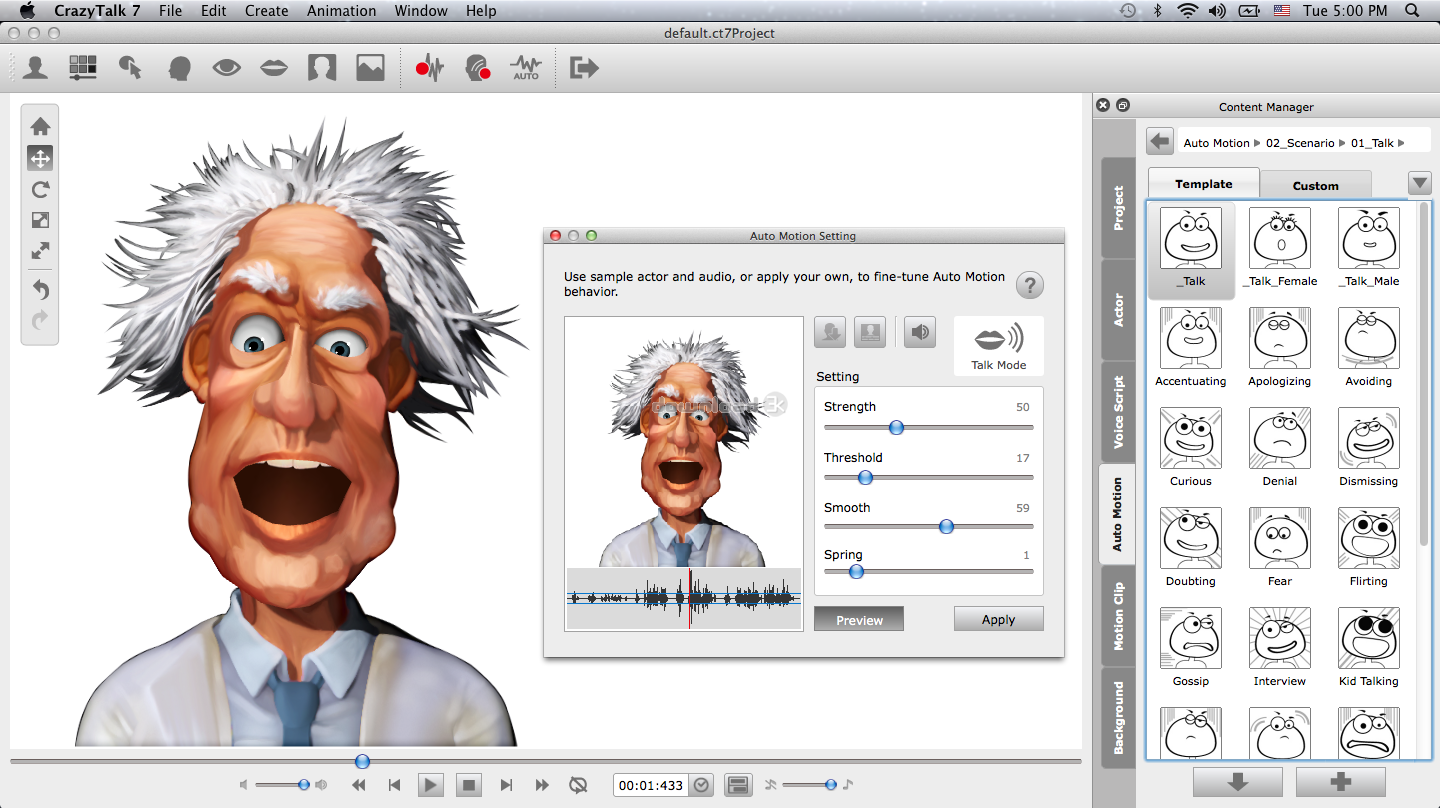Open the Eye settings toolbar icon
This screenshot has width=1440, height=808.
pos(227,68)
